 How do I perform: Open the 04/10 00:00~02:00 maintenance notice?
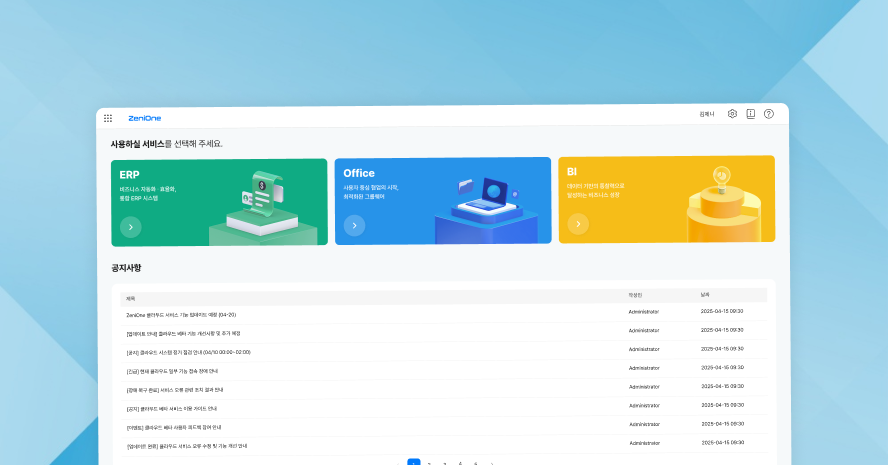pos(188,352)
